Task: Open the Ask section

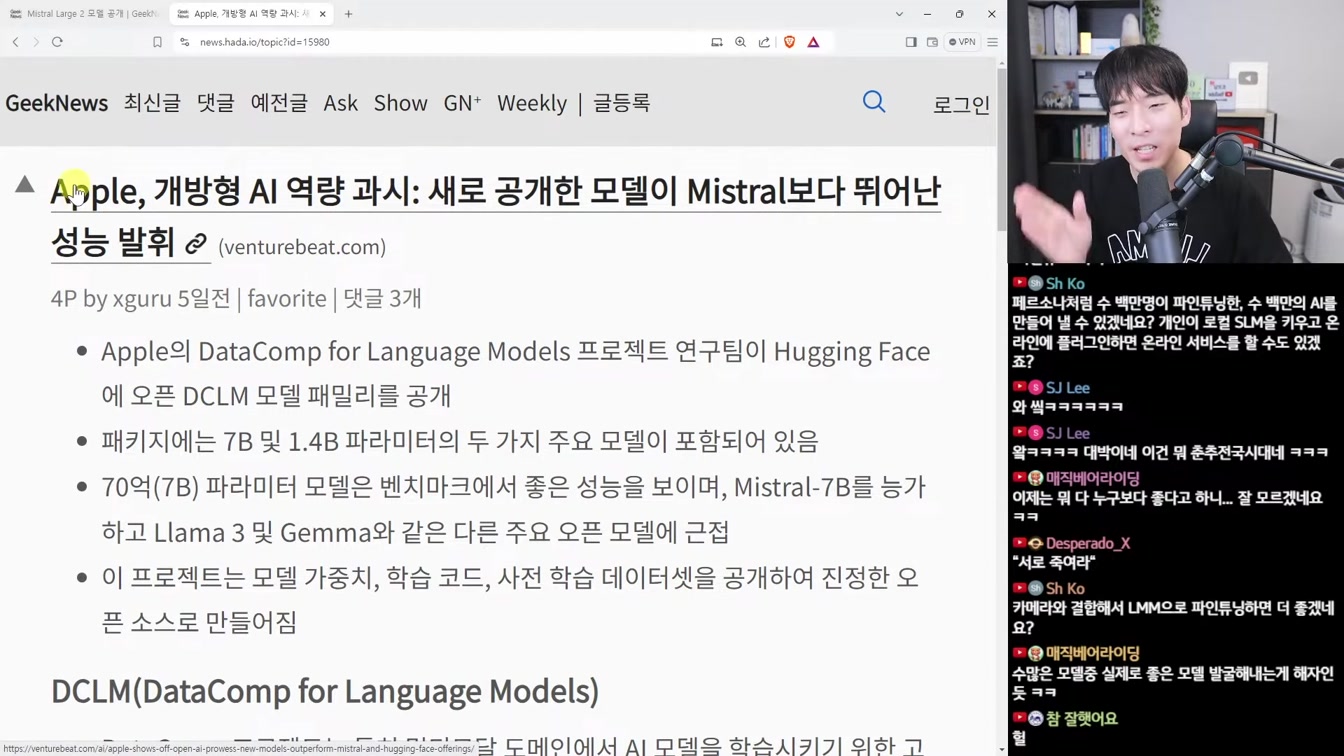Action: (x=340, y=103)
